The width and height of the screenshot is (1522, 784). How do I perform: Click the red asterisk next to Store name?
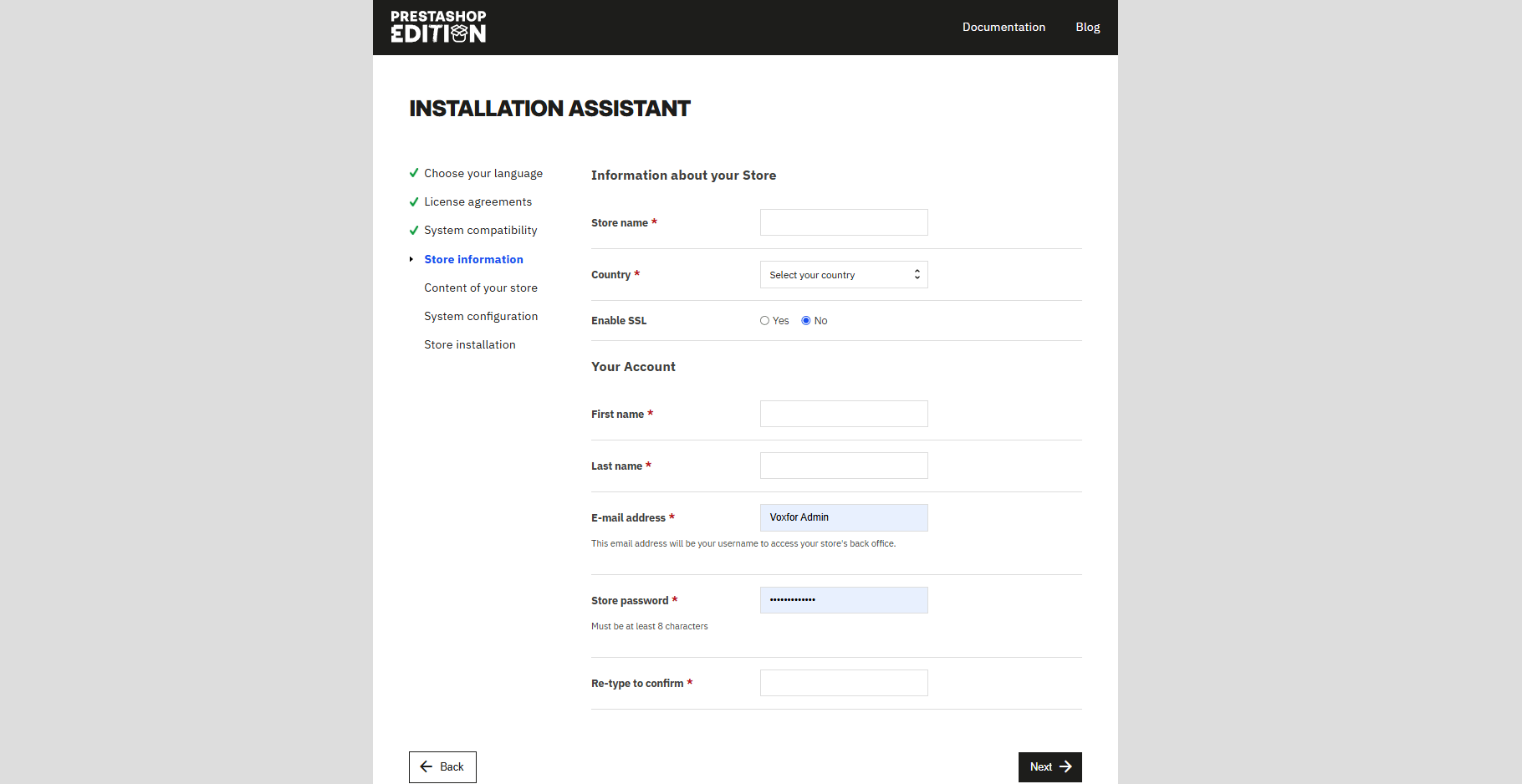[655, 222]
